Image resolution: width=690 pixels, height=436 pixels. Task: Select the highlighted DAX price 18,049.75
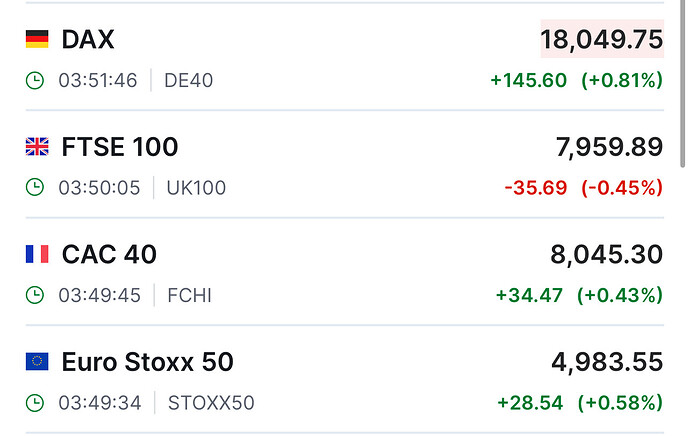(602, 39)
